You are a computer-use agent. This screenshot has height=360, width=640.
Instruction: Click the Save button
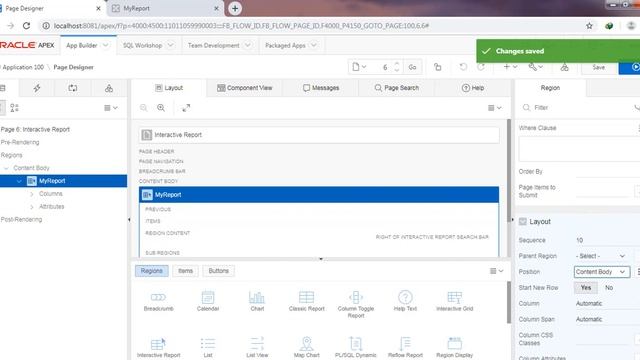point(598,67)
